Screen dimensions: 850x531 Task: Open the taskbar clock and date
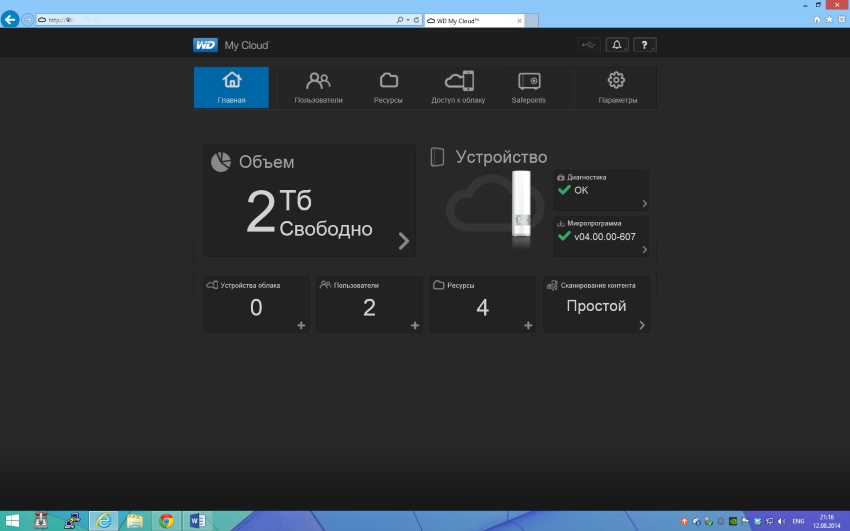pyautogui.click(x=827, y=521)
